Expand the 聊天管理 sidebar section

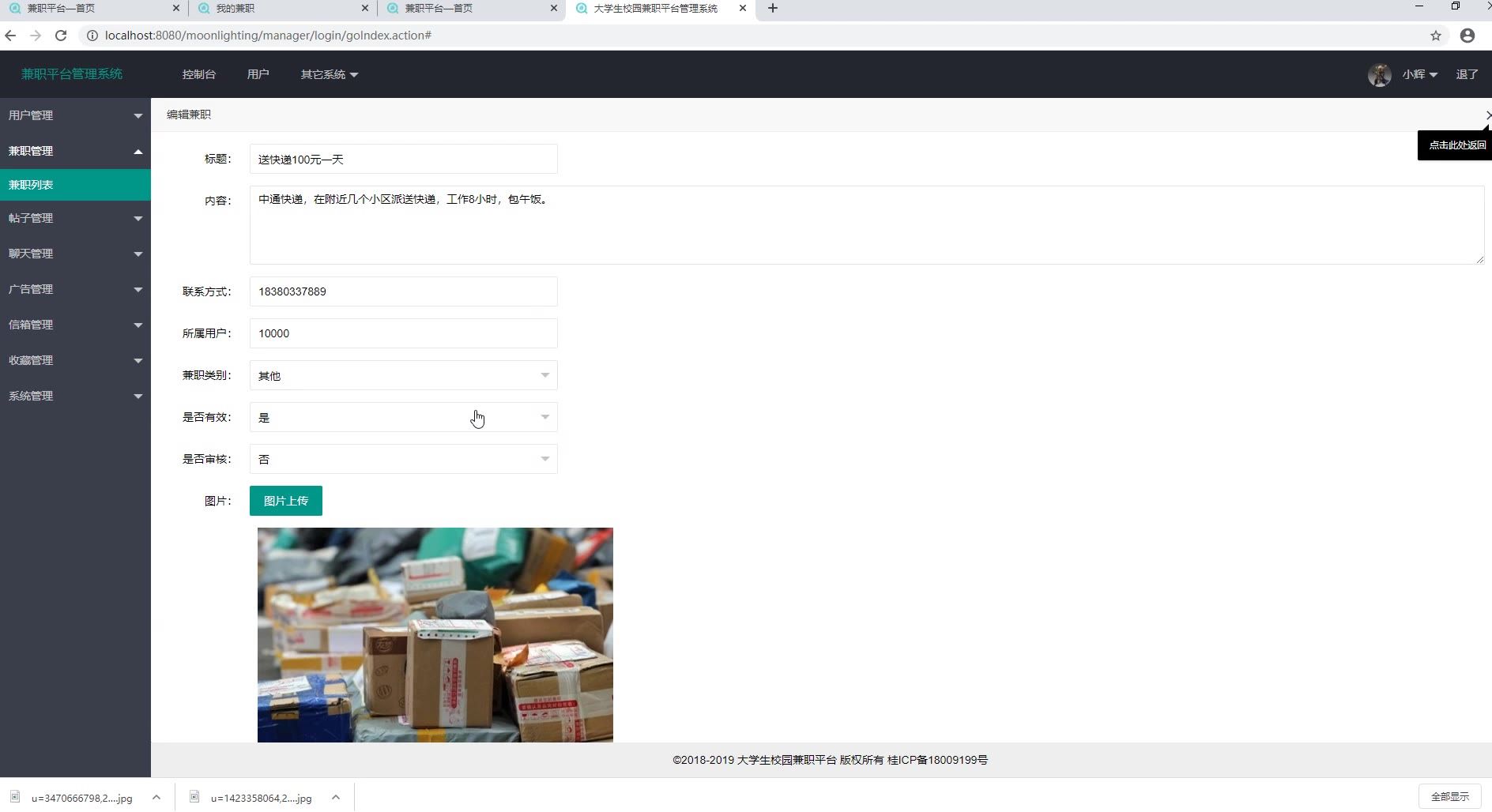75,254
